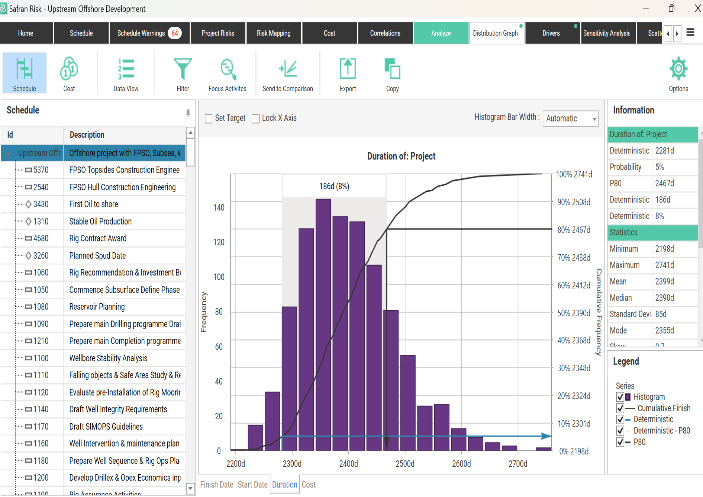Select row Draft SIMOPS Guidelines
Image resolution: width=703 pixels, height=497 pixels.
[x=93, y=427]
